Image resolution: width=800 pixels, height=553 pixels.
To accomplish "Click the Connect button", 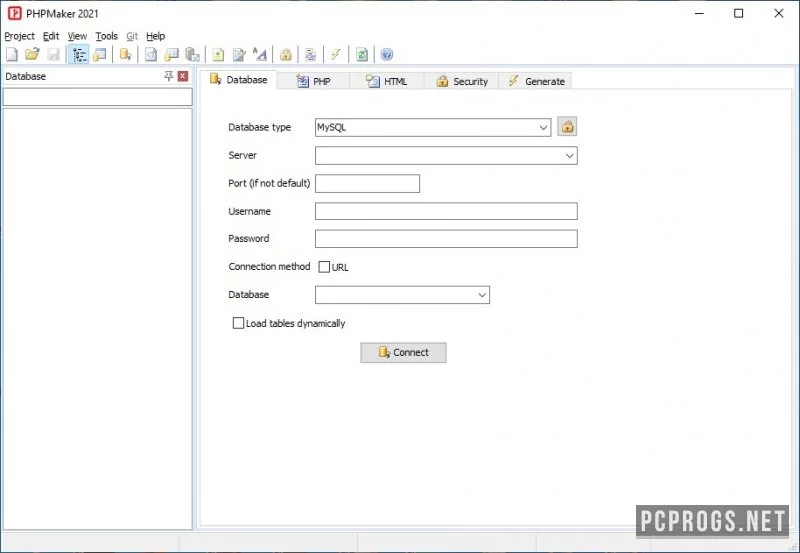I will 404,353.
